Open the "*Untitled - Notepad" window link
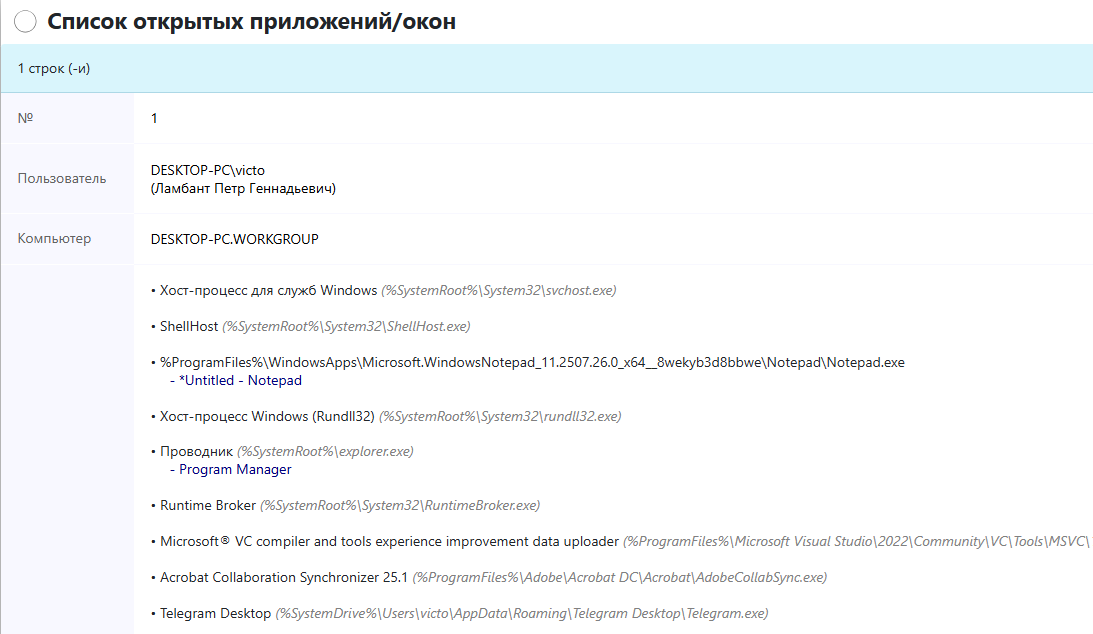The image size is (1093, 634). 240,381
